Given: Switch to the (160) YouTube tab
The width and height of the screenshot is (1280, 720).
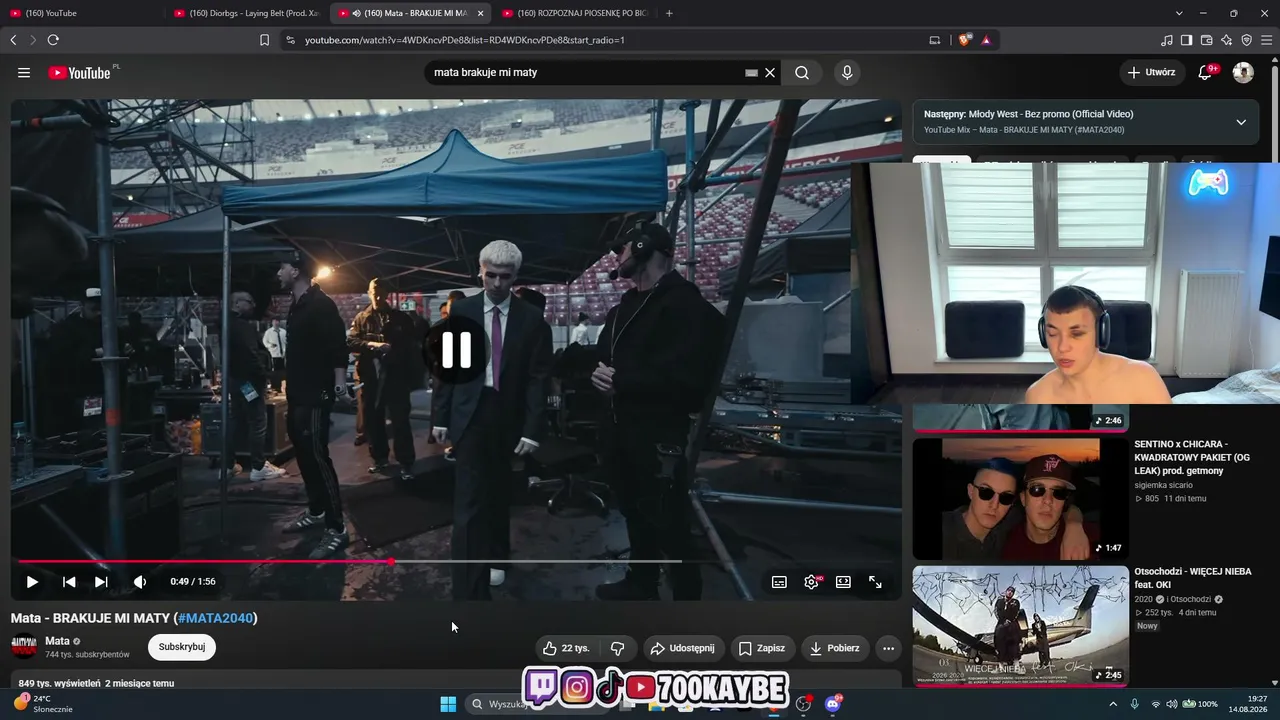Looking at the screenshot, I should point(80,13).
